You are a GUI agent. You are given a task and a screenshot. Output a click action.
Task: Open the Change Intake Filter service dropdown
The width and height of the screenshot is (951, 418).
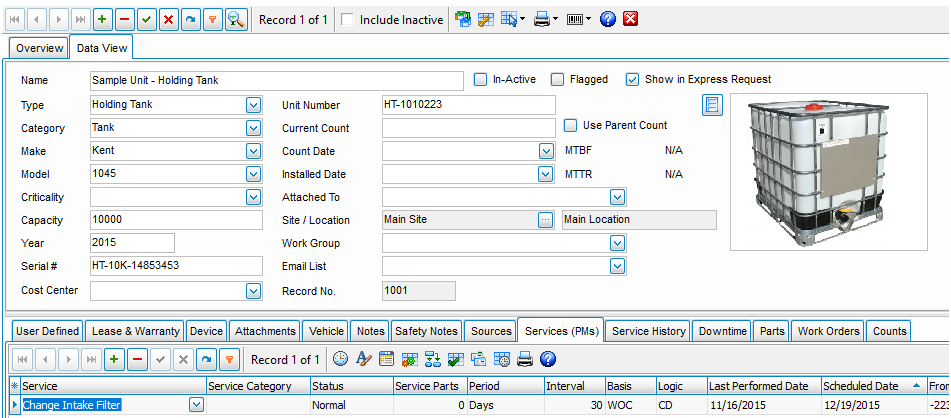[x=197, y=405]
